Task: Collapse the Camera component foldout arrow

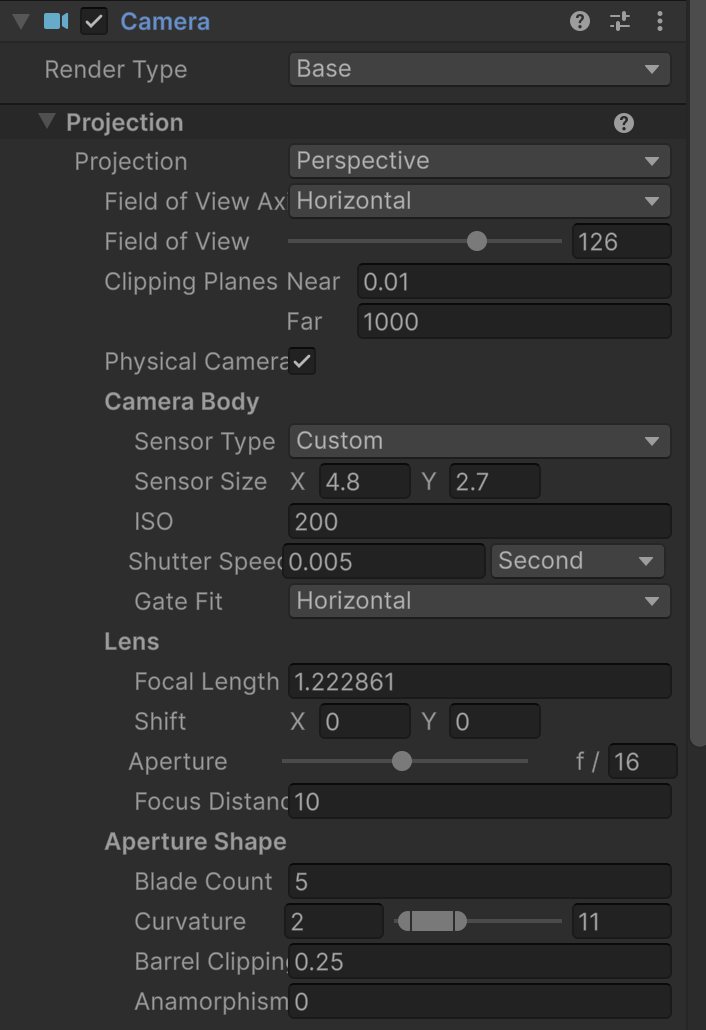Action: [21, 21]
